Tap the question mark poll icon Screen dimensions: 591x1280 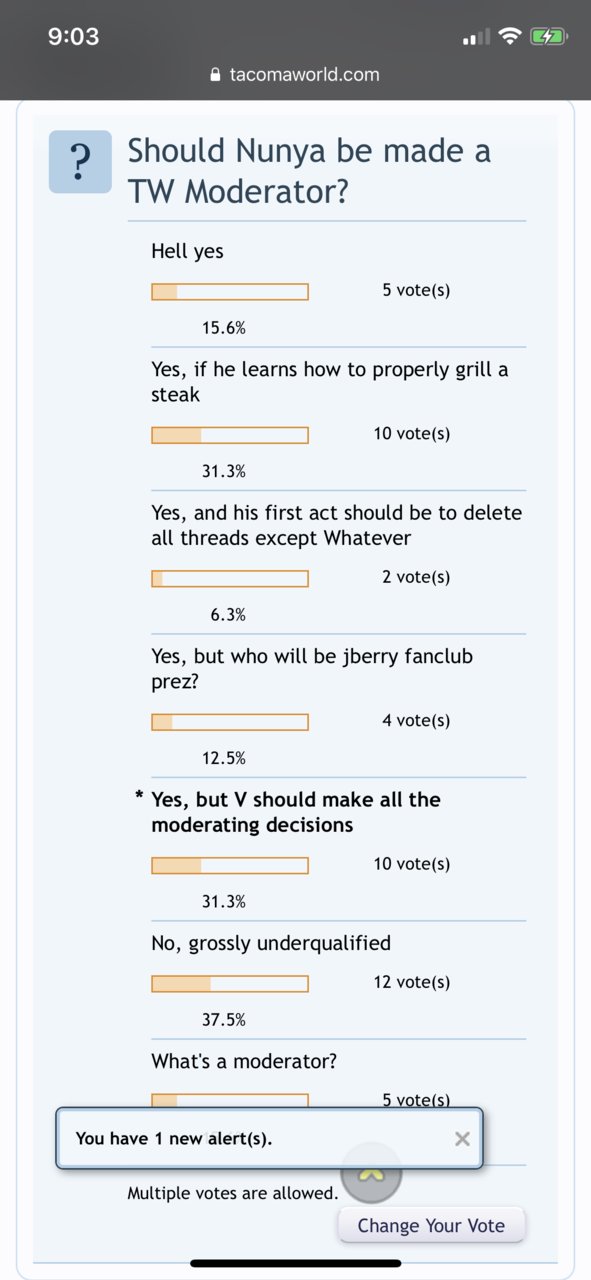click(80, 162)
